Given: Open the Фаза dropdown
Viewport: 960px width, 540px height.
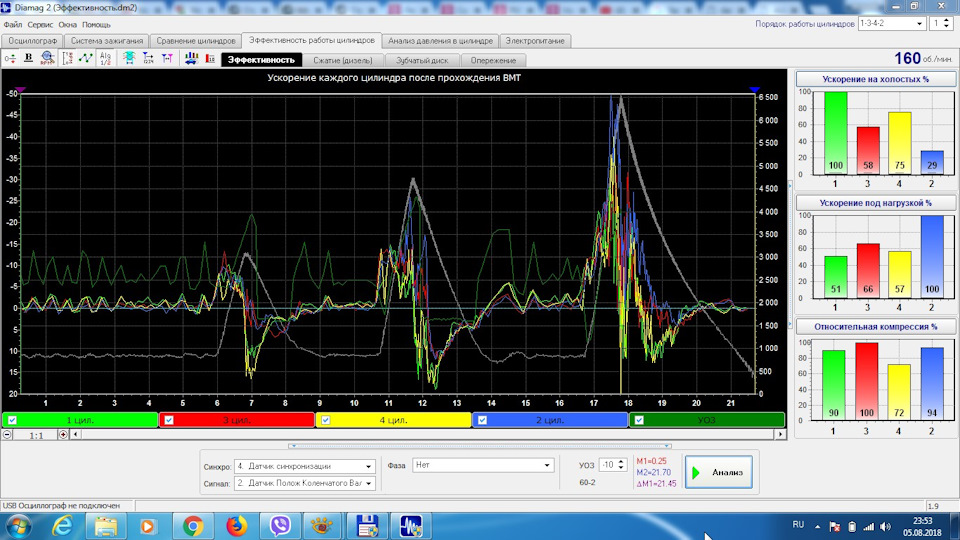Looking at the screenshot, I should pyautogui.click(x=483, y=465).
